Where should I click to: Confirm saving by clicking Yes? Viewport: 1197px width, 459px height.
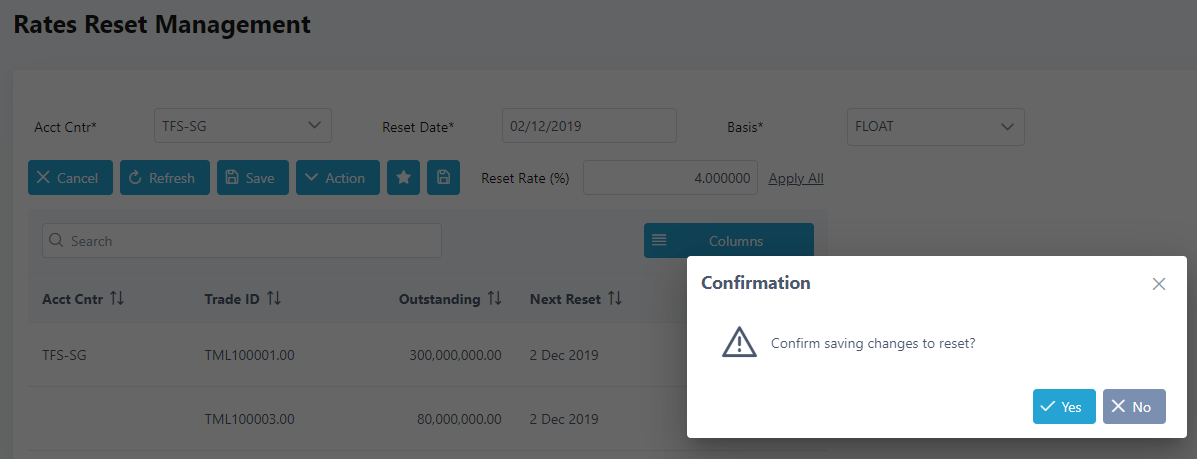[x=1063, y=407]
